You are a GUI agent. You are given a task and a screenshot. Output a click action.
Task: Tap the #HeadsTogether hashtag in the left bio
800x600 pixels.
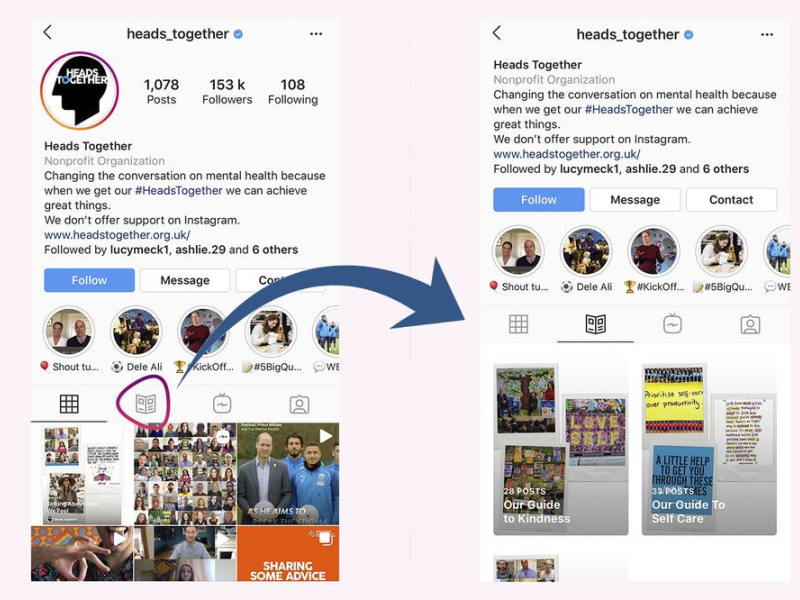pyautogui.click(x=179, y=190)
